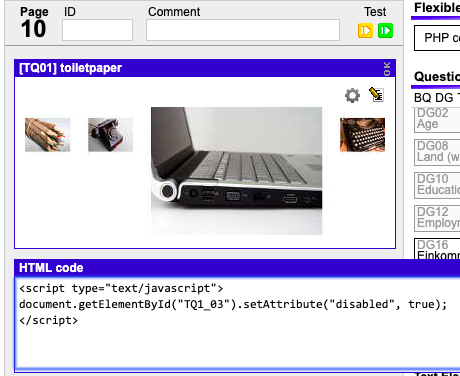Click the [TQ01] toiletpaper title bar
The width and height of the screenshot is (460, 376).
click(x=205, y=68)
